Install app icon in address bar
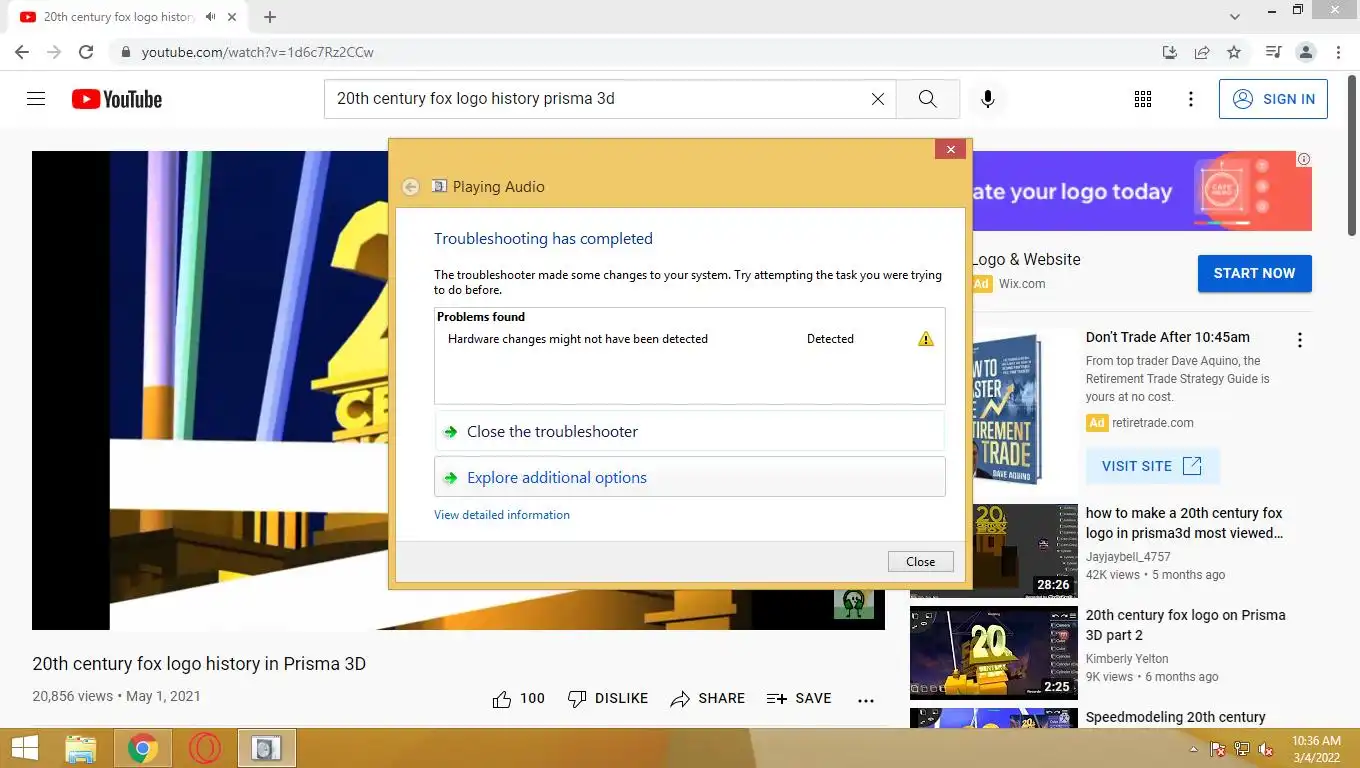Screen dimensions: 1360x768 point(1170,52)
